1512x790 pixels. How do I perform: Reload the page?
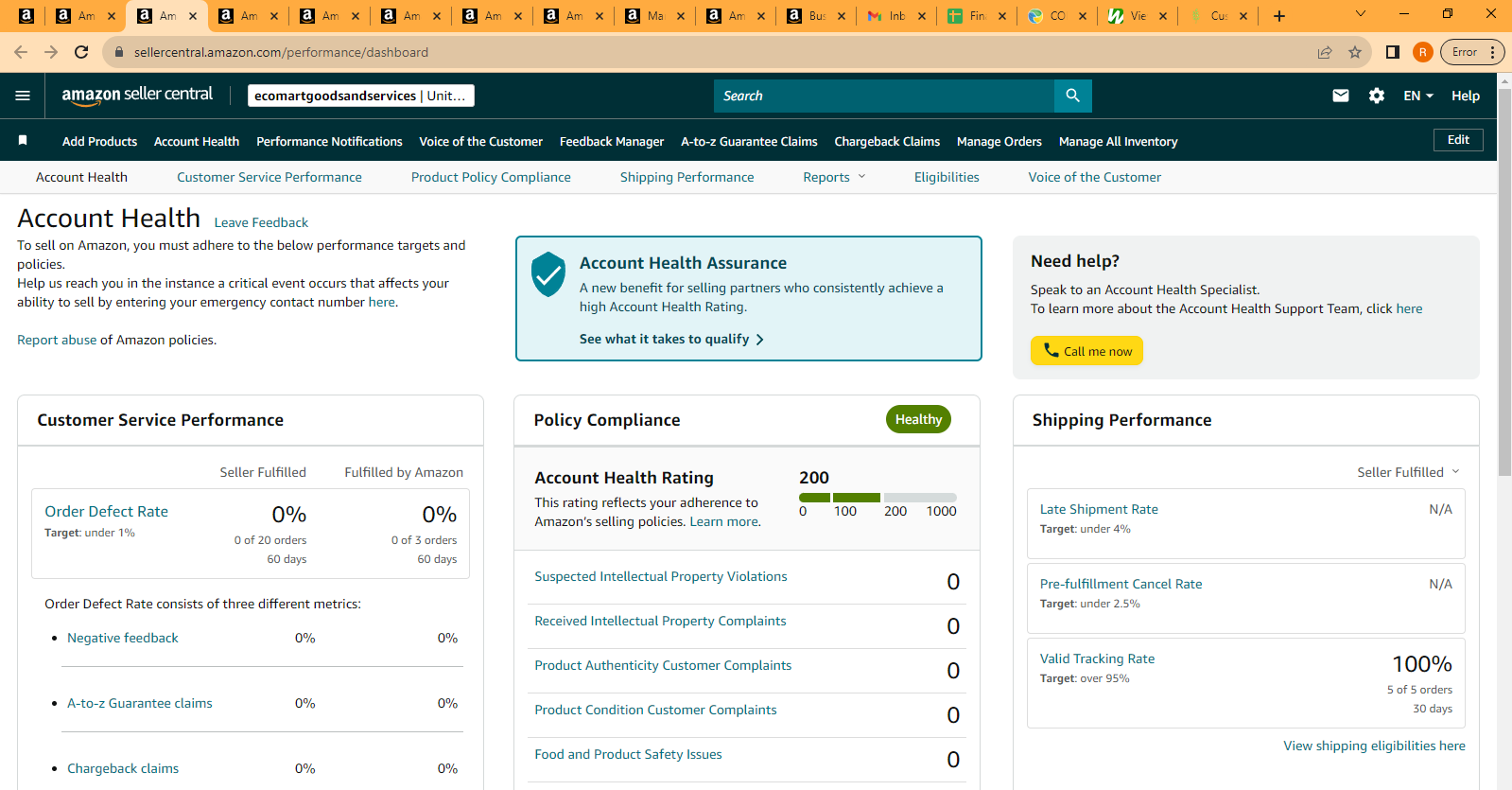click(x=81, y=52)
